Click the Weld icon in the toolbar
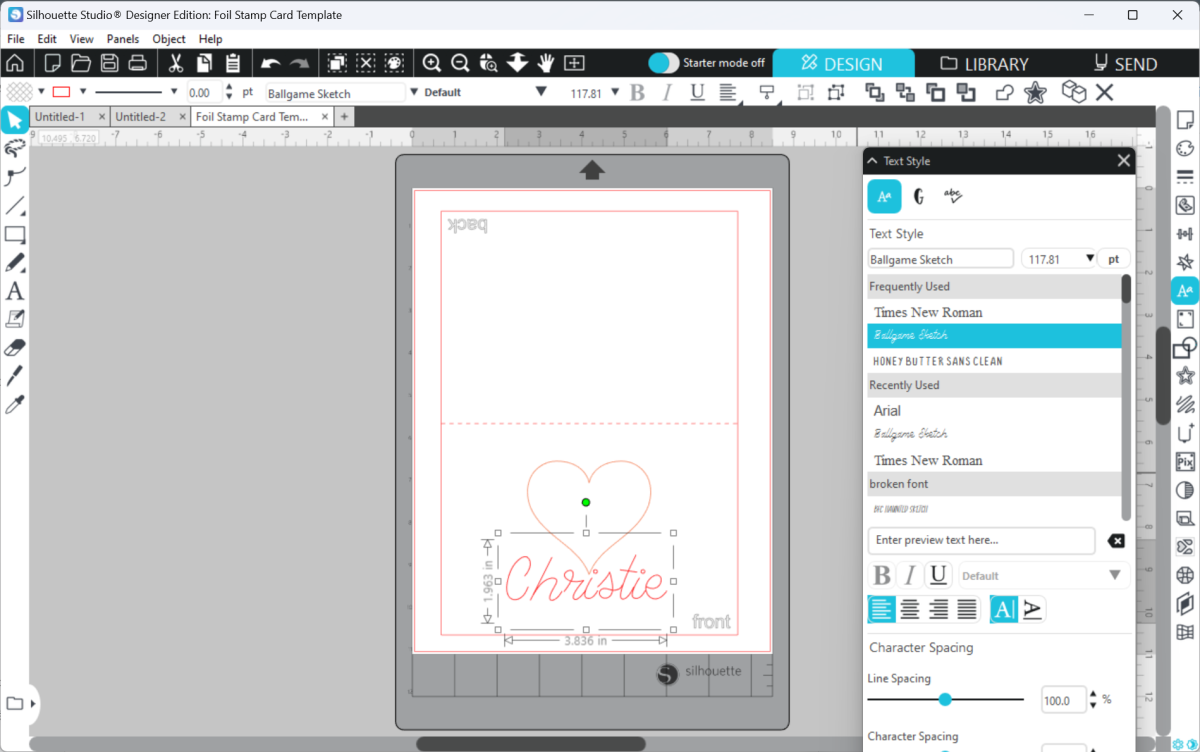Screen dimensions: 1200x752 click(1005, 92)
